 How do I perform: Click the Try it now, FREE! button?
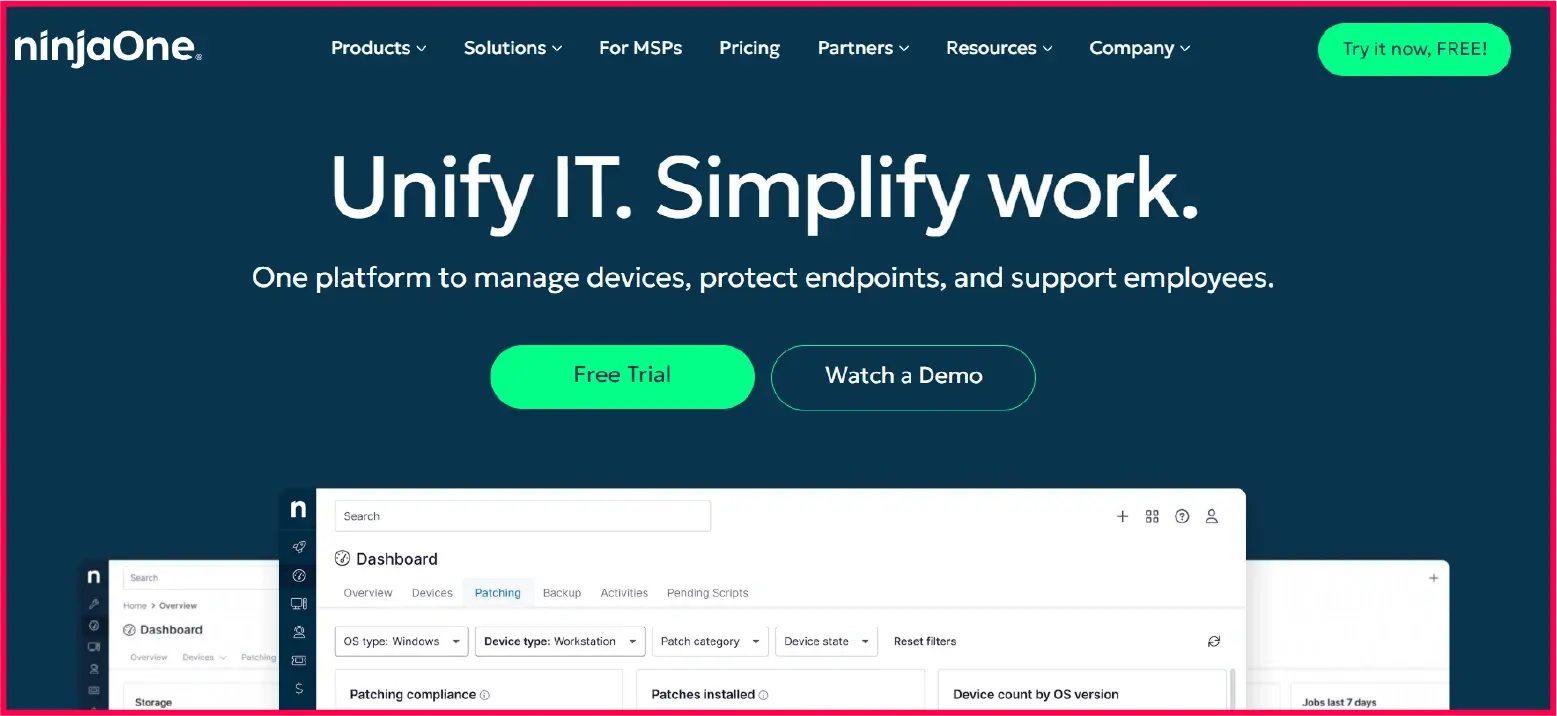(1414, 49)
